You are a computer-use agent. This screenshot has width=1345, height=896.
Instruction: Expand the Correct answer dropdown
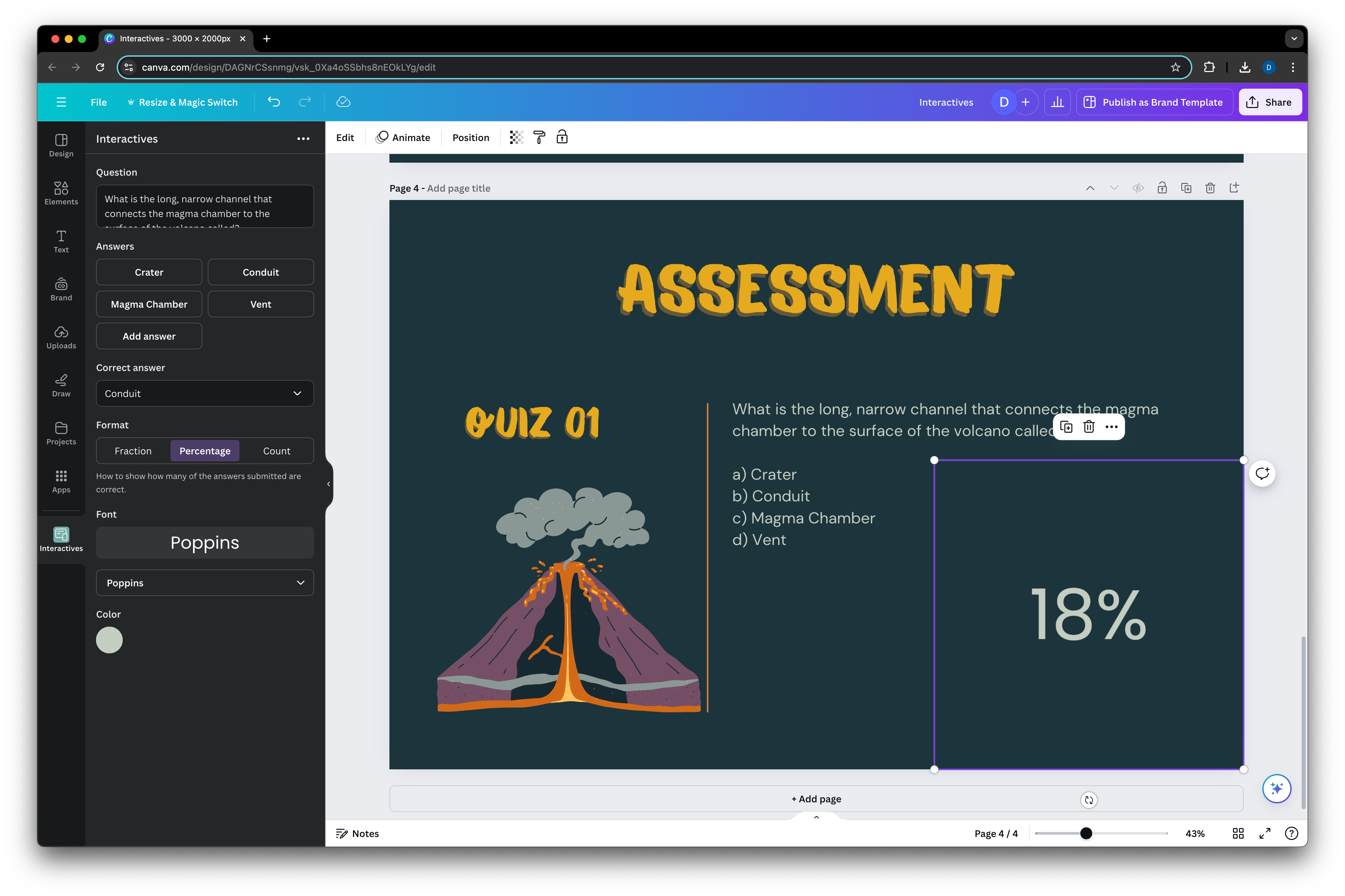205,394
